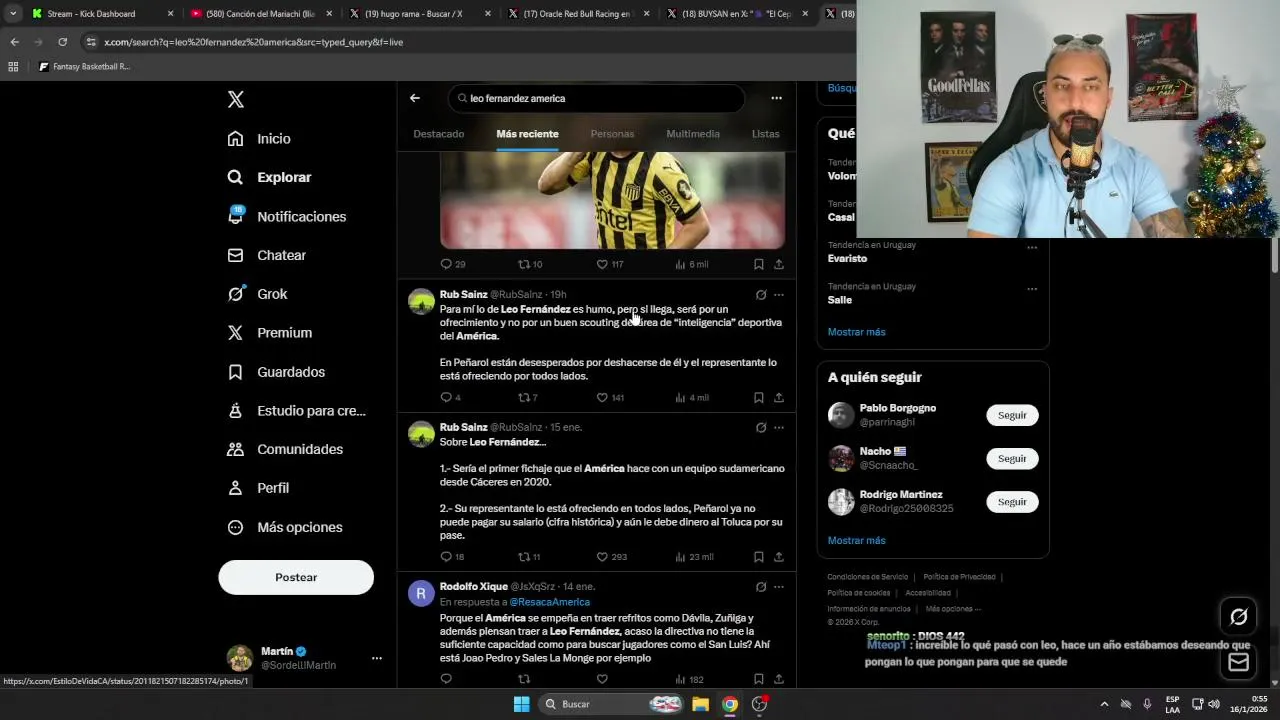The width and height of the screenshot is (1280, 720).
Task: Open browser tab list dropdown
Action: (13, 14)
